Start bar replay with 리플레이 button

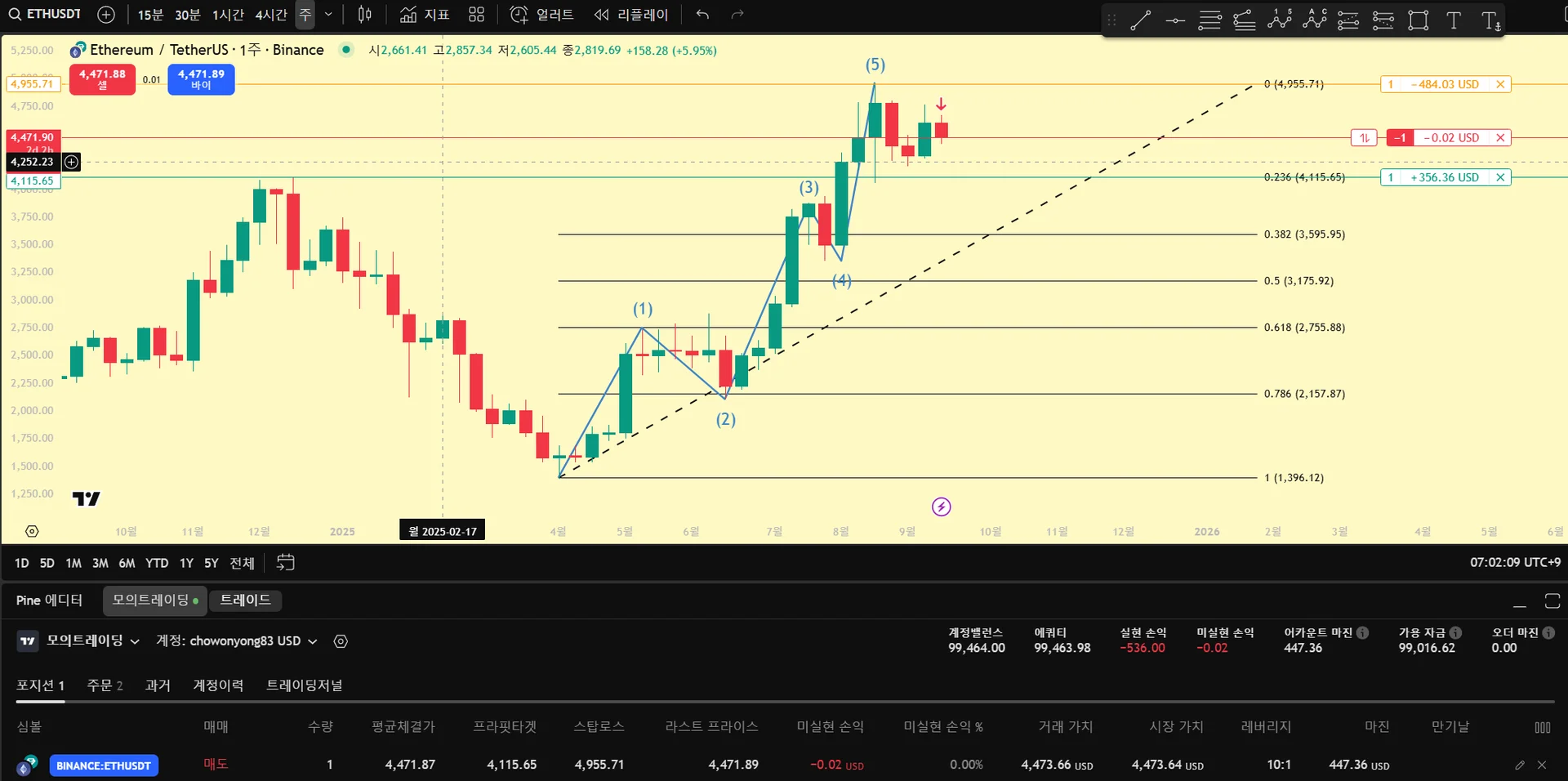click(631, 14)
